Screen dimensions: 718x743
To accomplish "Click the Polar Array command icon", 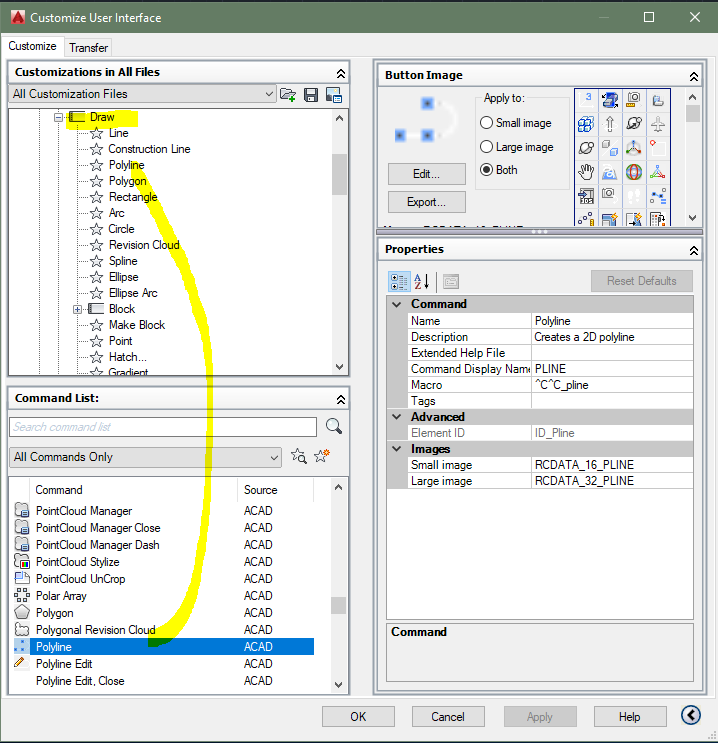I will coord(21,596).
